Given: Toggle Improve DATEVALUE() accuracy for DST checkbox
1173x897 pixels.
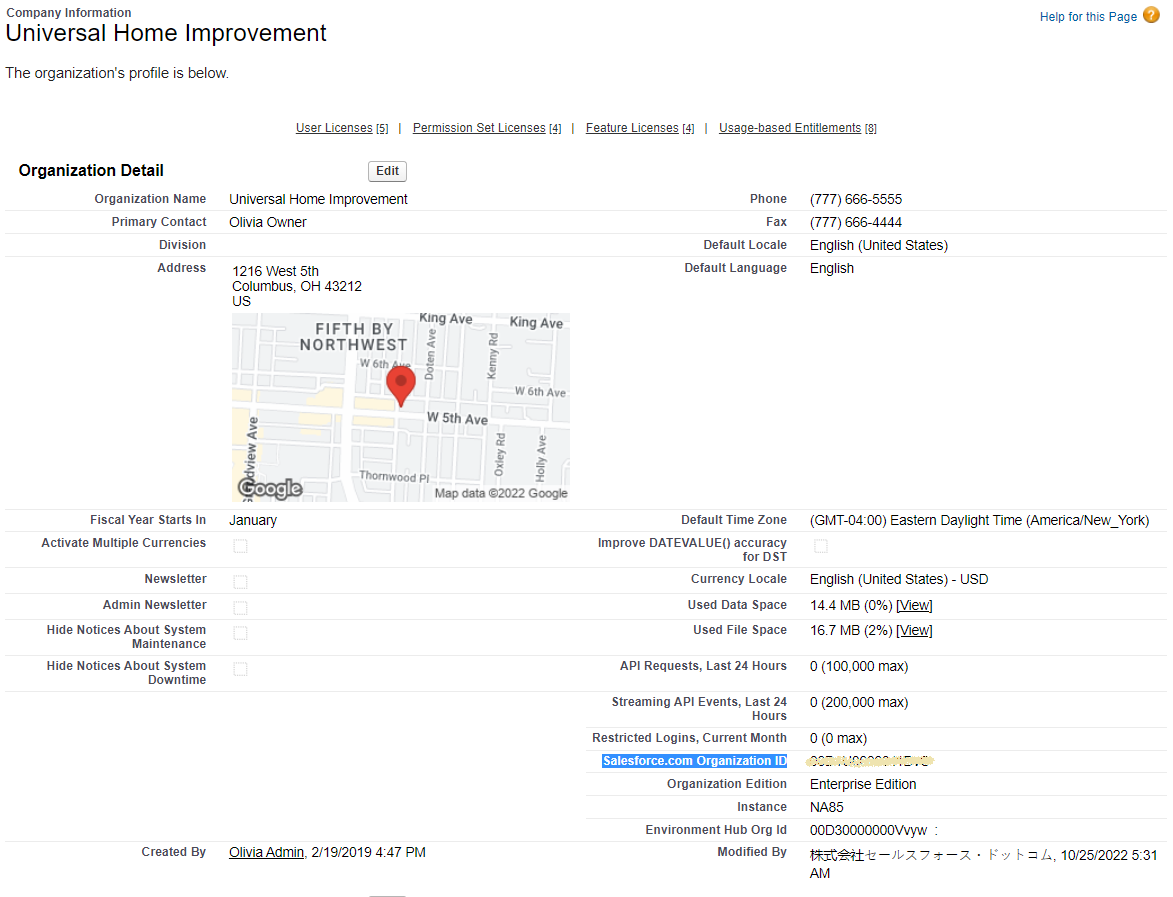Looking at the screenshot, I should click(x=821, y=546).
